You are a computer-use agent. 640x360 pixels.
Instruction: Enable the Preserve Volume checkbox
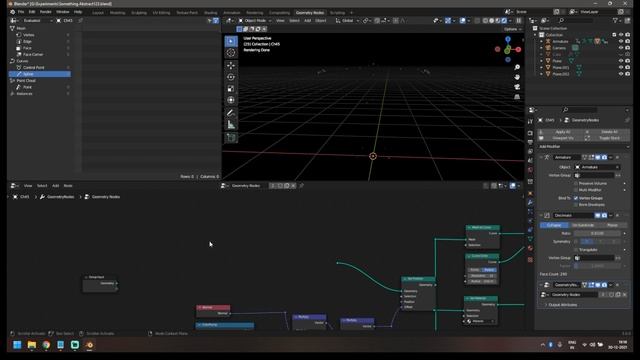coord(576,183)
